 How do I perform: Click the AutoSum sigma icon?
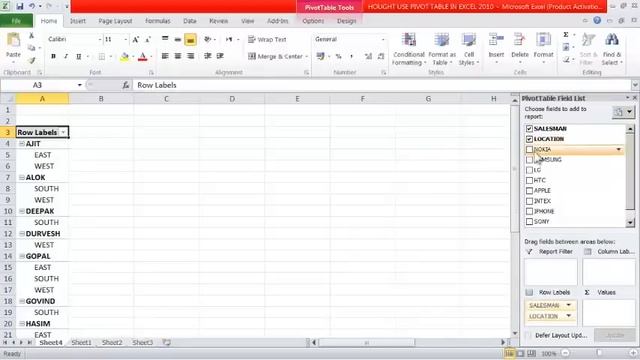(x=566, y=35)
